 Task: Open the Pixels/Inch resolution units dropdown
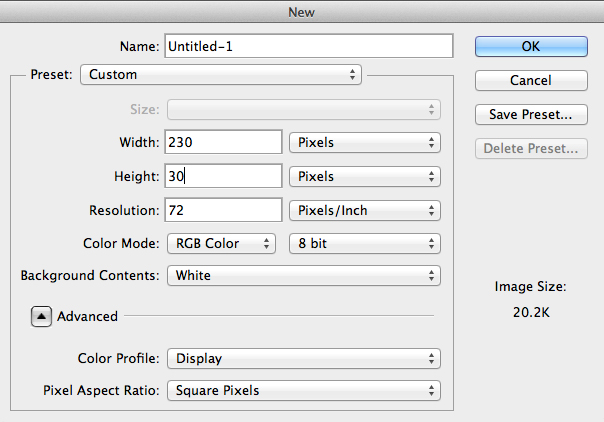point(364,210)
